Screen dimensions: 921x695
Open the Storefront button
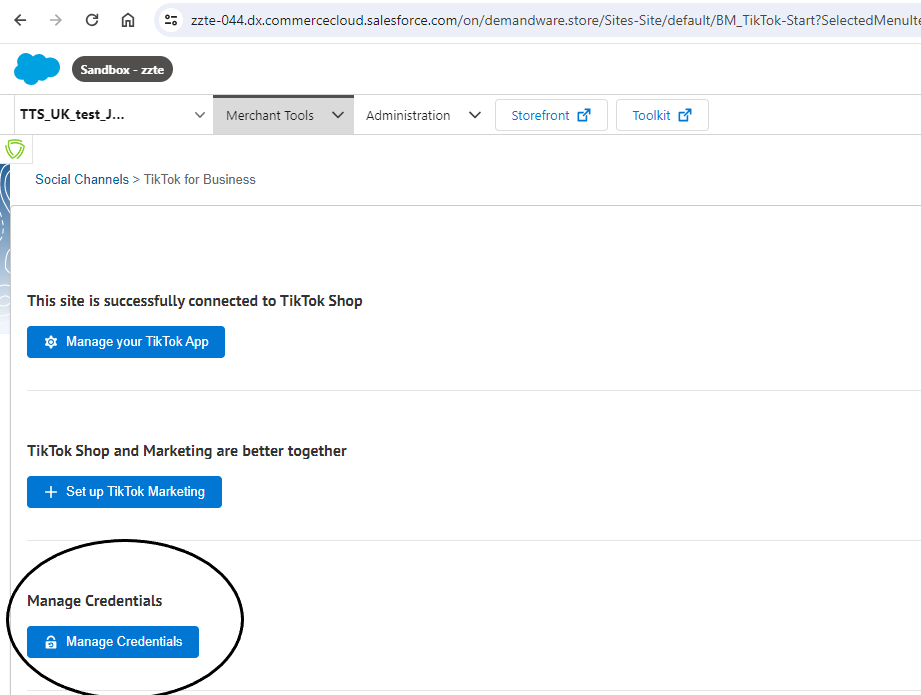click(551, 115)
